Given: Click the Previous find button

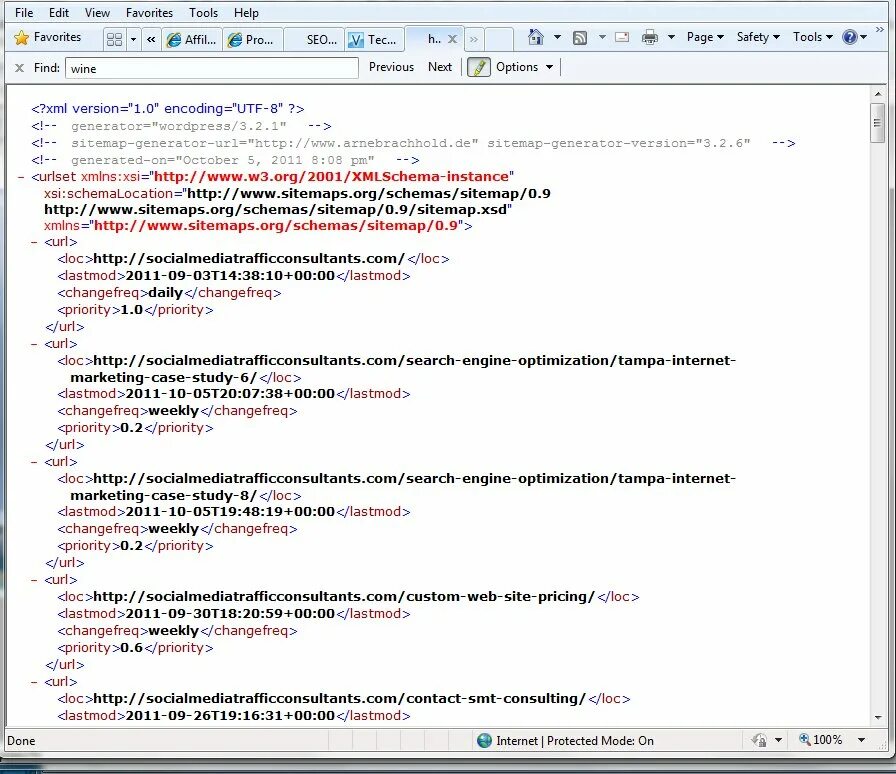Looking at the screenshot, I should (x=391, y=67).
